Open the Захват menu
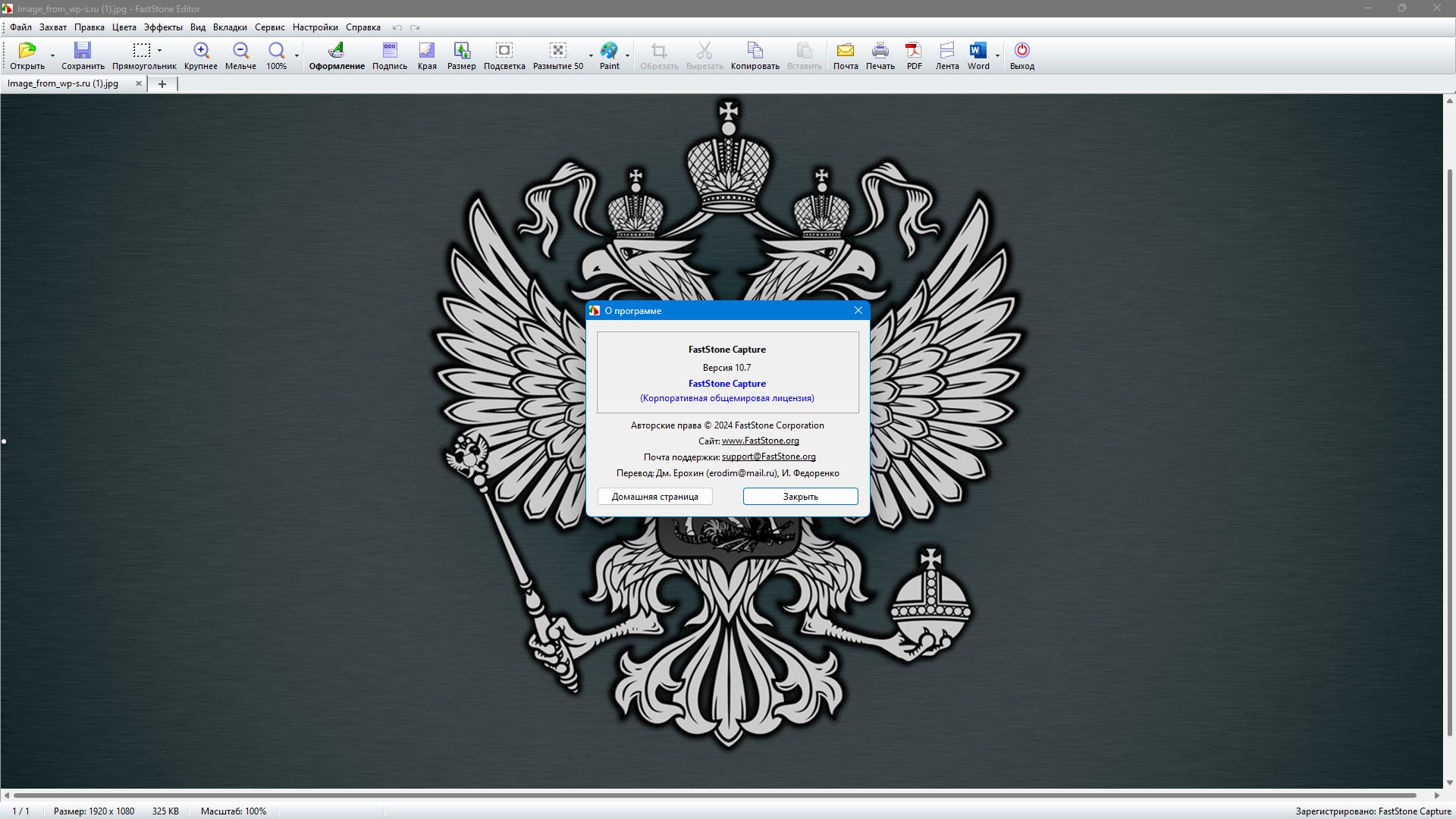 tap(53, 27)
